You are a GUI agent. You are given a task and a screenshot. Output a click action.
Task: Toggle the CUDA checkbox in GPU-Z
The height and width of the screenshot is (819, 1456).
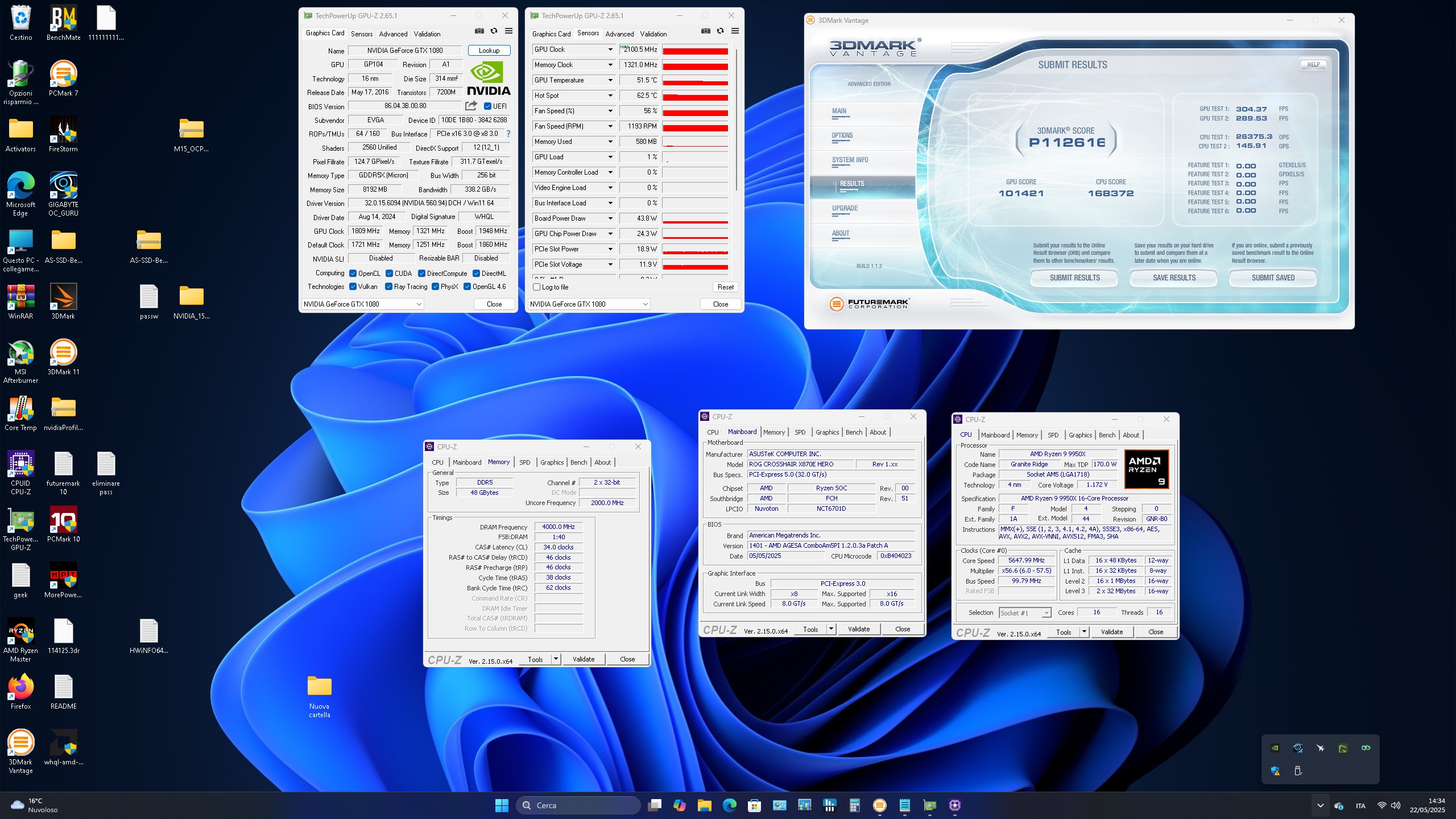point(390,274)
